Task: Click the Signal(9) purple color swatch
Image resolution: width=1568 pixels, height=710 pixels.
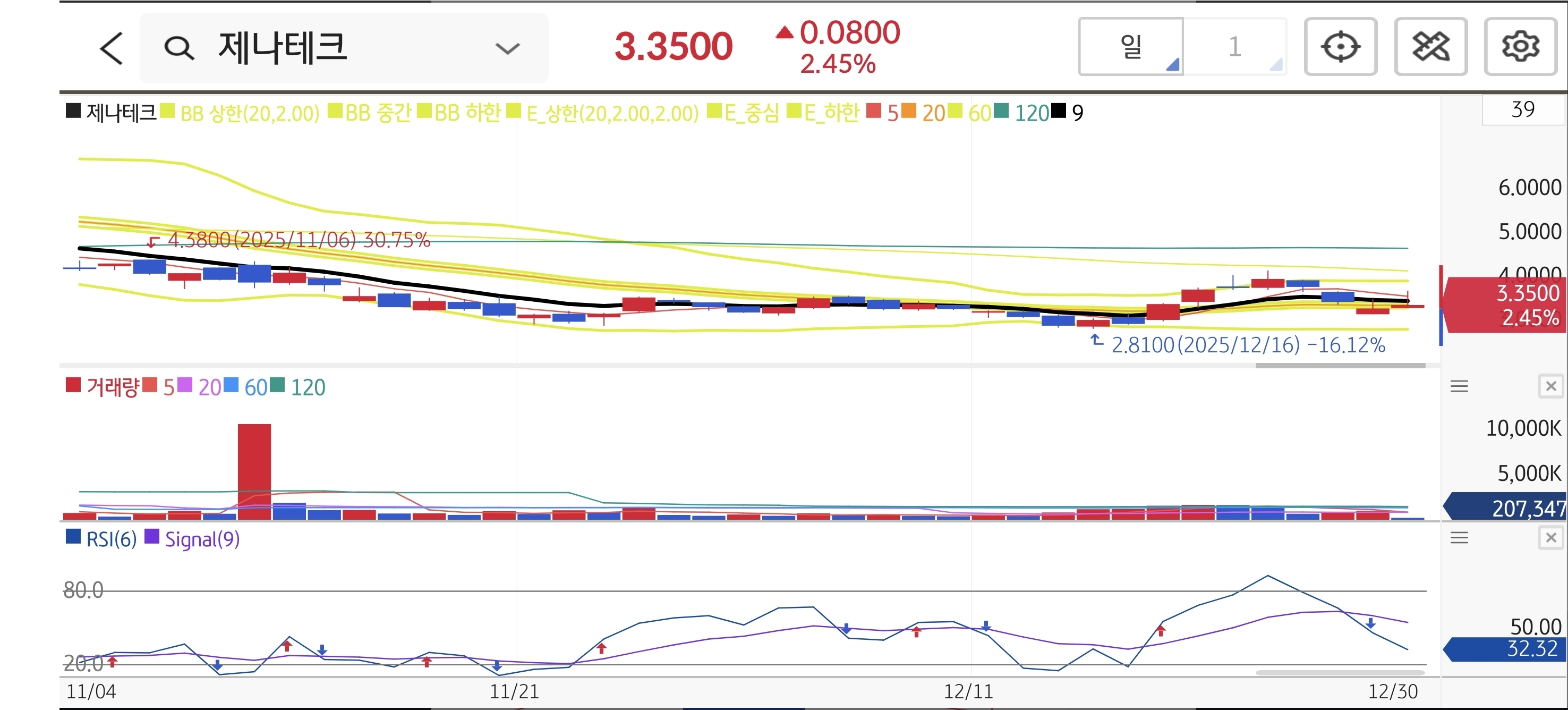Action: (151, 537)
